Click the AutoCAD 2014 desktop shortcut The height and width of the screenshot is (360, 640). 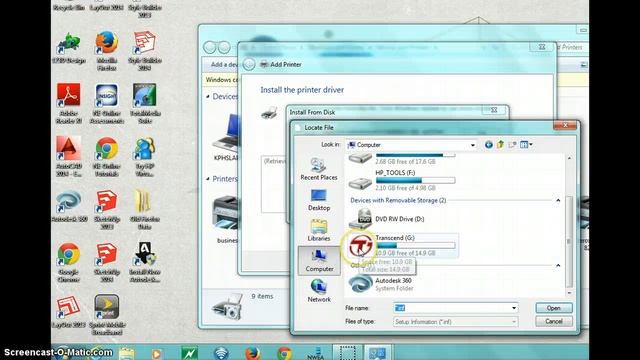tap(69, 157)
